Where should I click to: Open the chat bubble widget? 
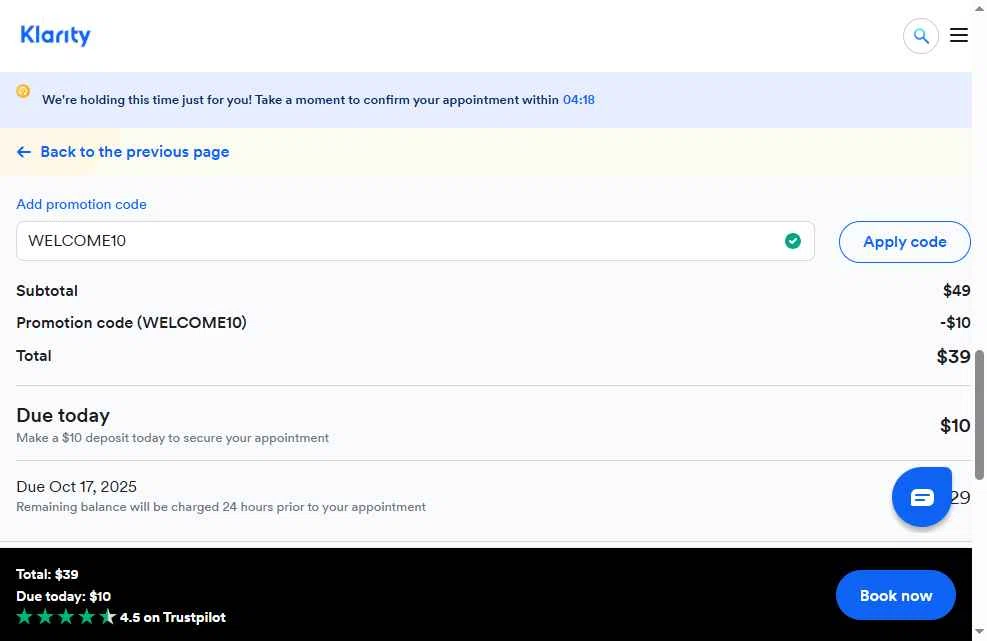coord(922,497)
